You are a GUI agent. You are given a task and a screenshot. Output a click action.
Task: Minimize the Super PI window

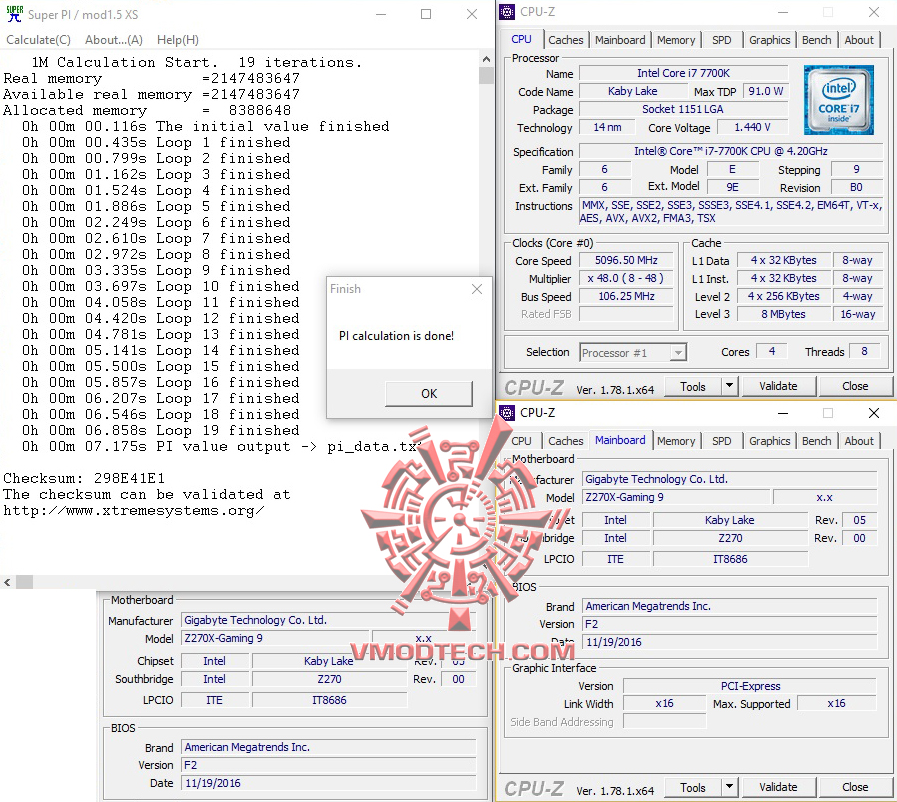click(381, 14)
